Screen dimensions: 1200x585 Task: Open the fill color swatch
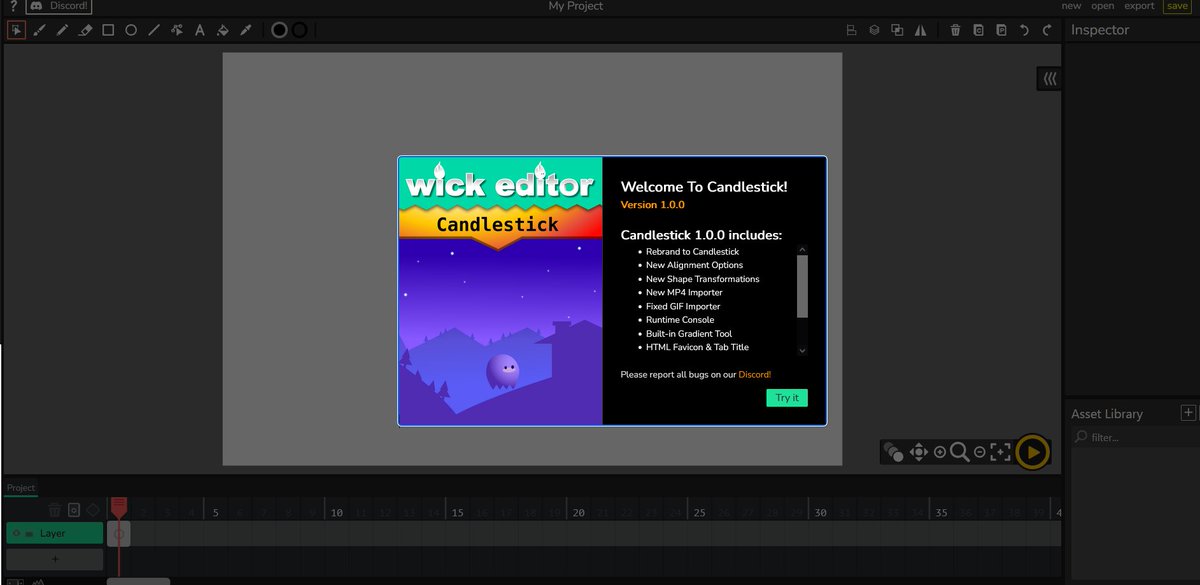tap(280, 30)
